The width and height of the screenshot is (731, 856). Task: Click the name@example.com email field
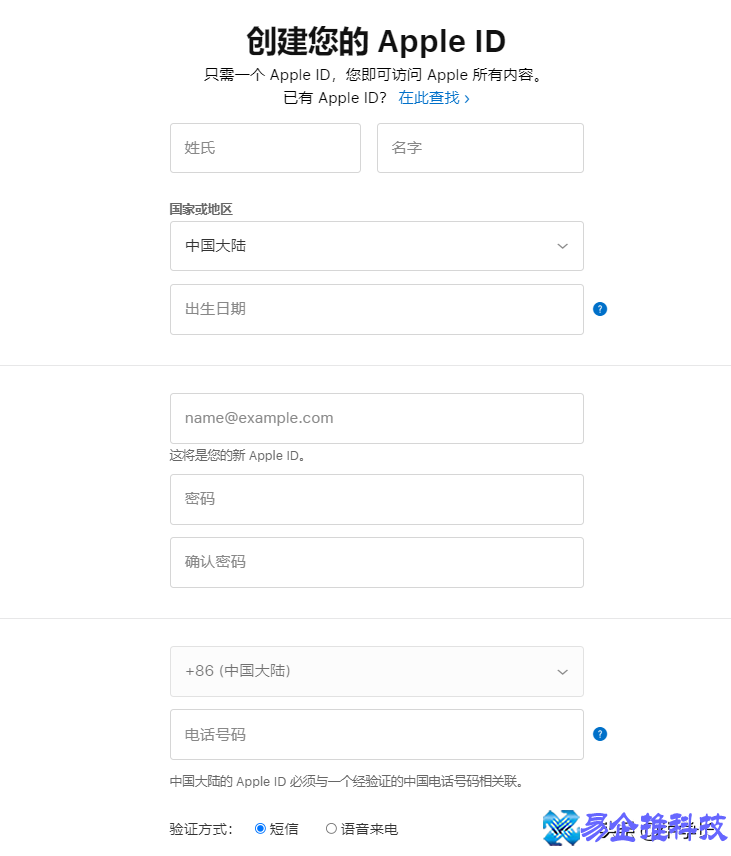click(x=377, y=418)
